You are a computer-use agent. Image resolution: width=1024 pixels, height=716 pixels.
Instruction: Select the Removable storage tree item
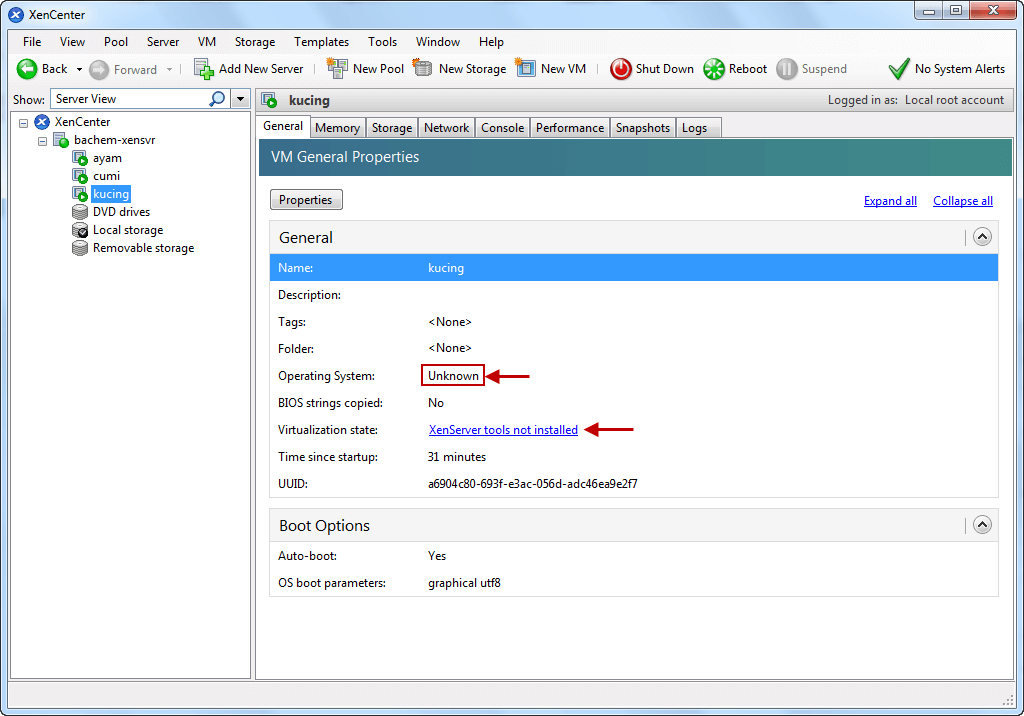click(143, 248)
